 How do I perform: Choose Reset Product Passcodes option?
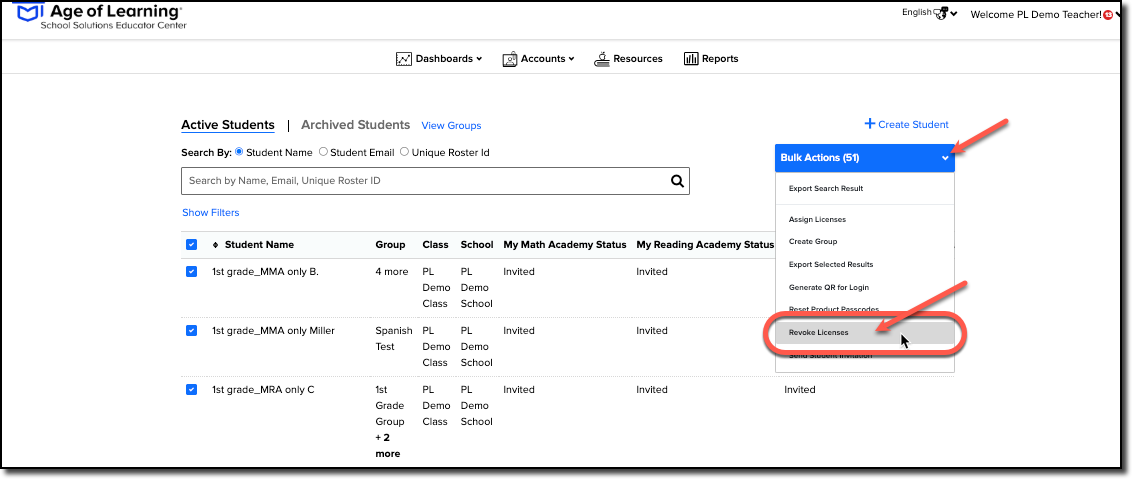pyautogui.click(x=834, y=309)
